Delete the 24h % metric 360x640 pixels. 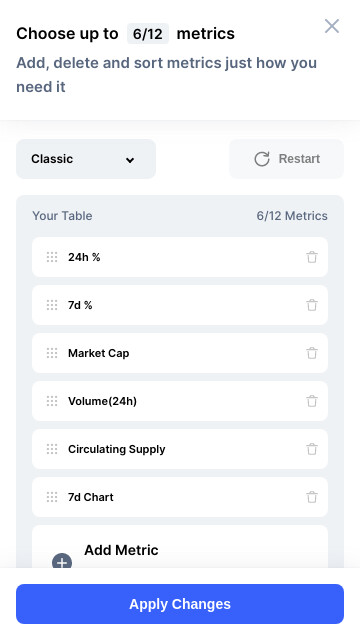312,257
